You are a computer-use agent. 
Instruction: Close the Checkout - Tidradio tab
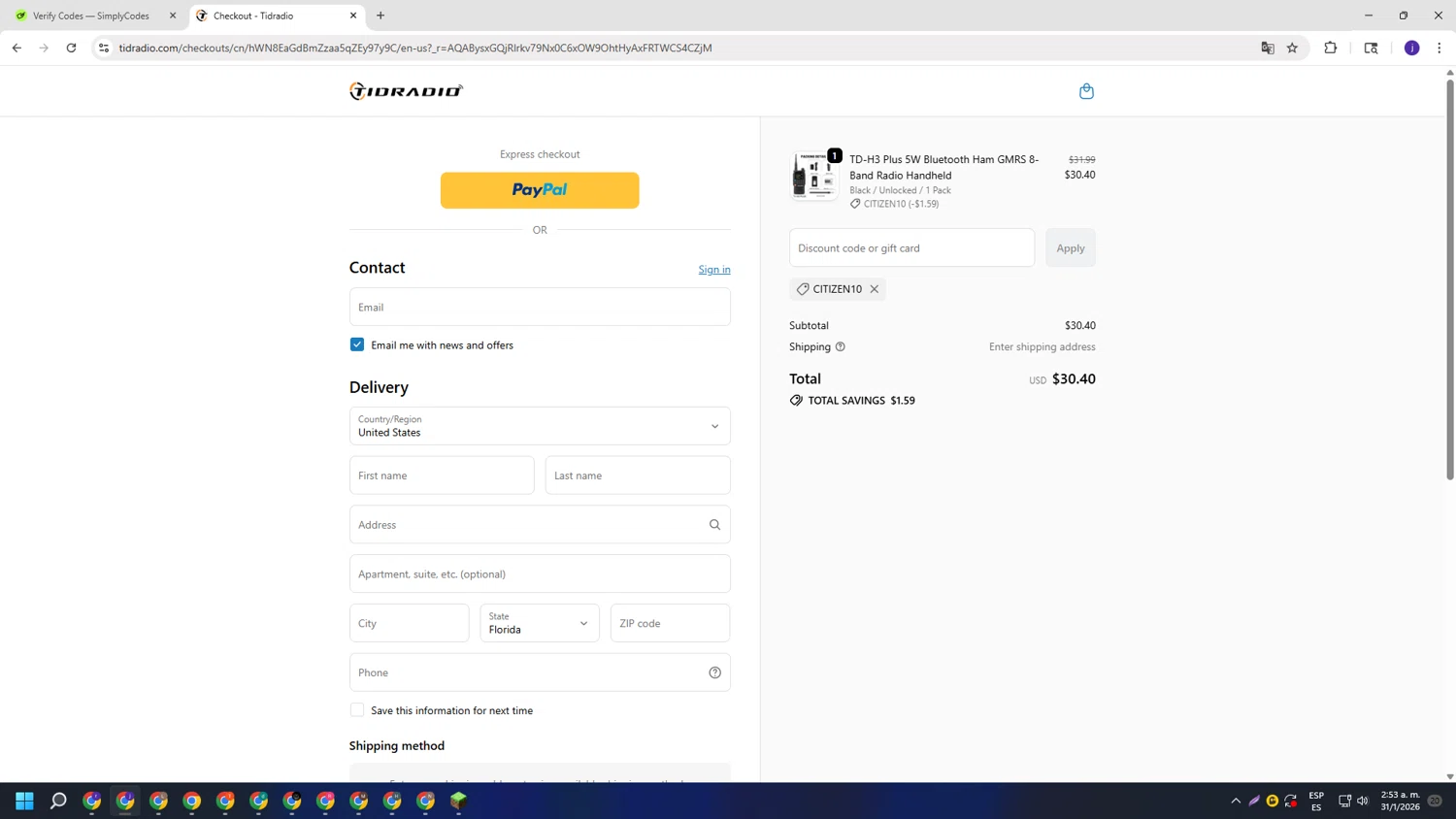click(353, 16)
